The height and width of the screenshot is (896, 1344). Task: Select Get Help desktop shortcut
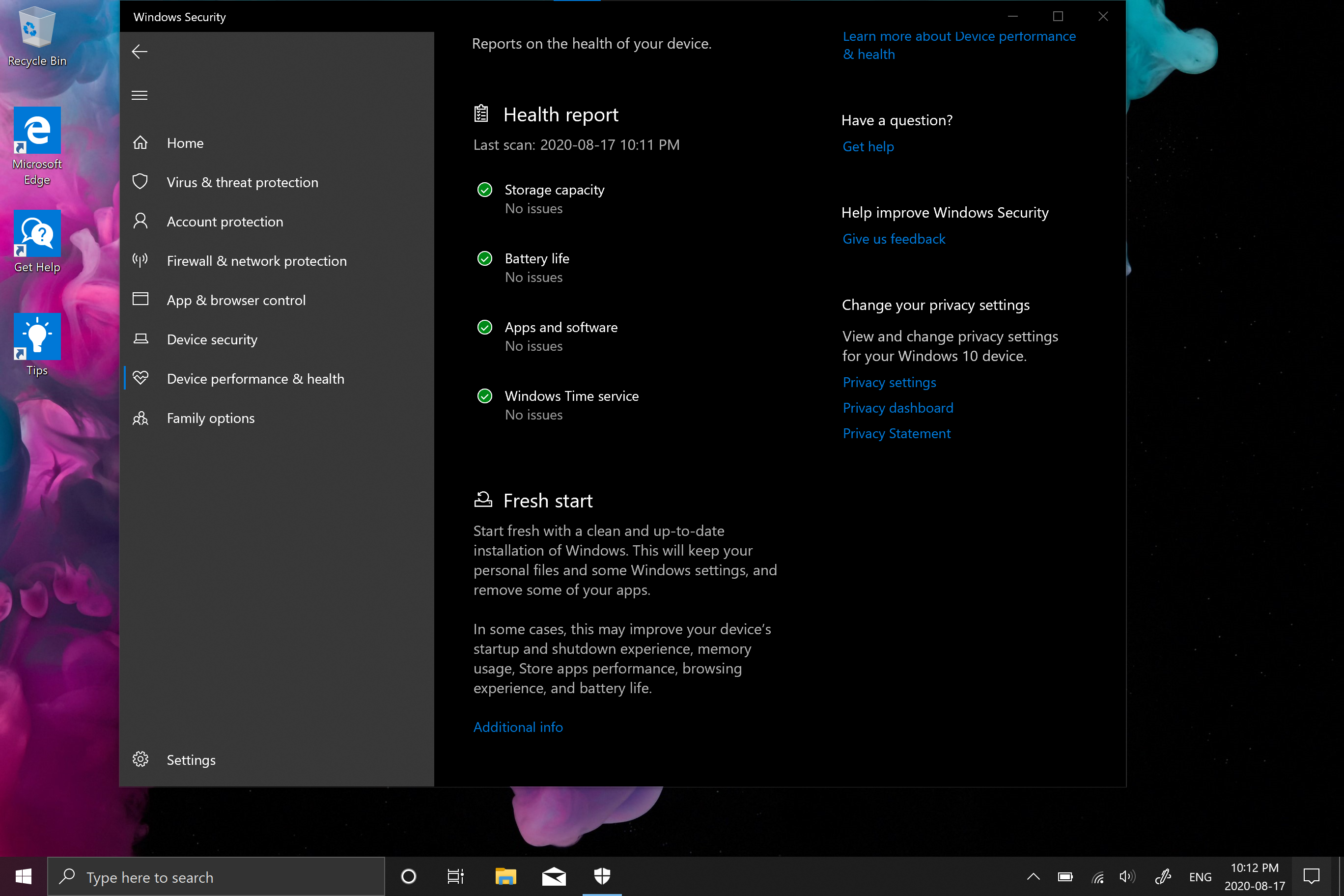37,241
